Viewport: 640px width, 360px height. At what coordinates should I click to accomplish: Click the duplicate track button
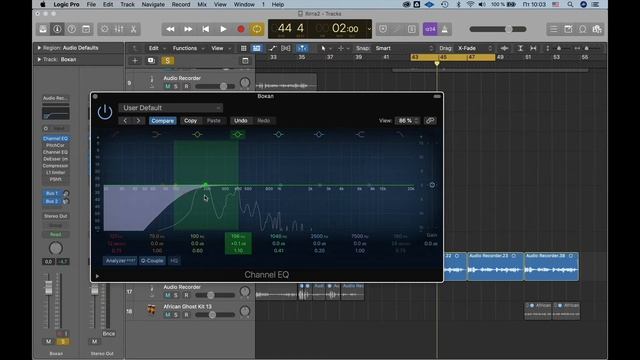tap(151, 61)
